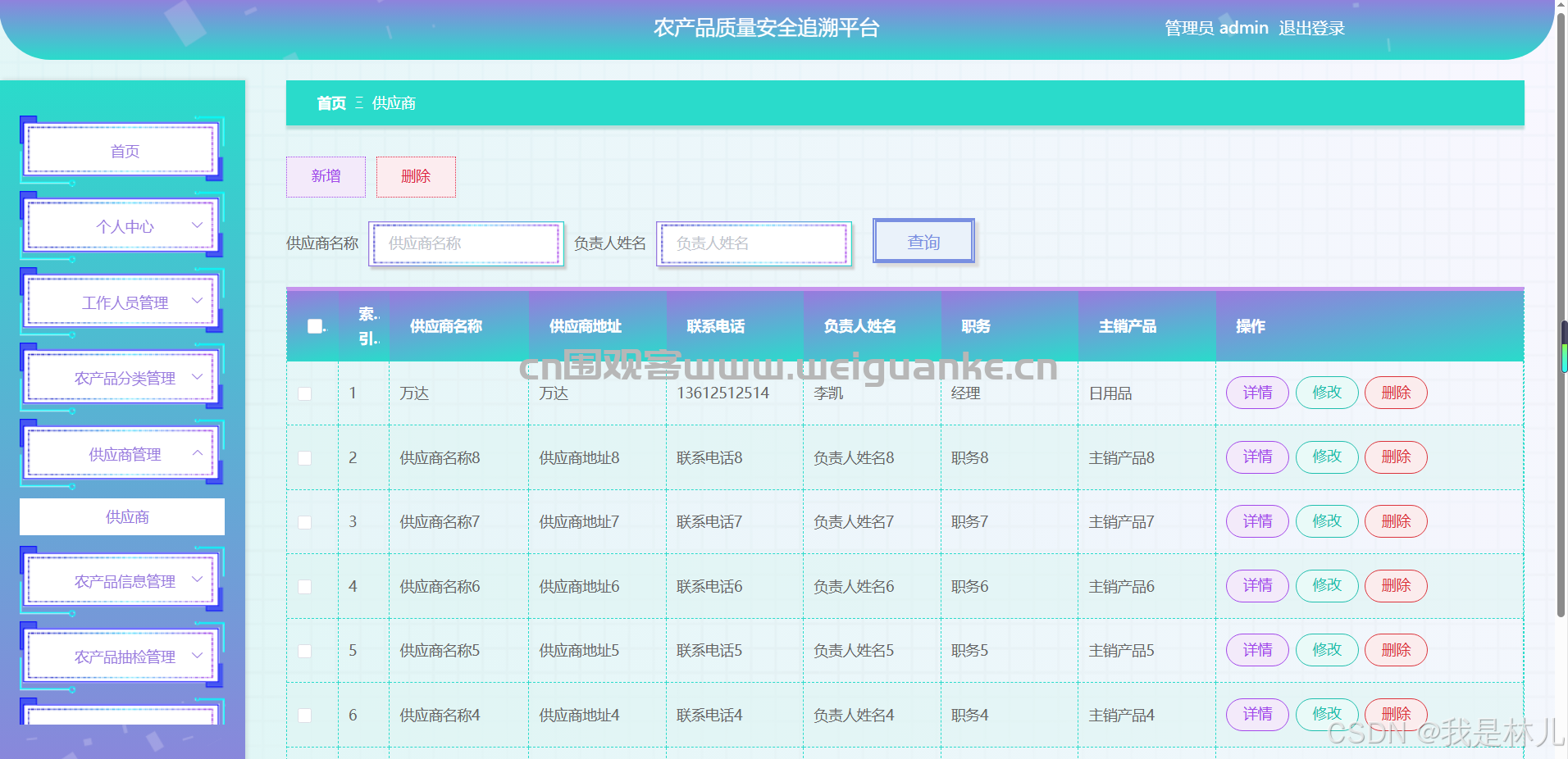Viewport: 1568px width, 759px height.
Task: View 详情 for 供应商名称7
Action: [x=1257, y=521]
